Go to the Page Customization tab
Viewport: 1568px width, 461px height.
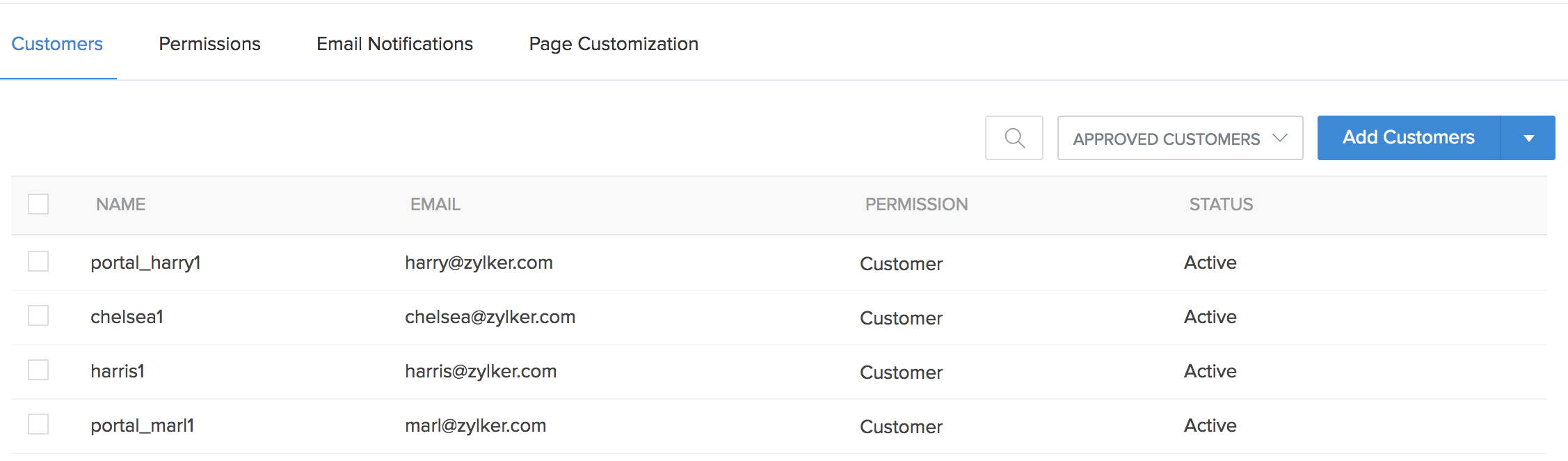[x=613, y=44]
